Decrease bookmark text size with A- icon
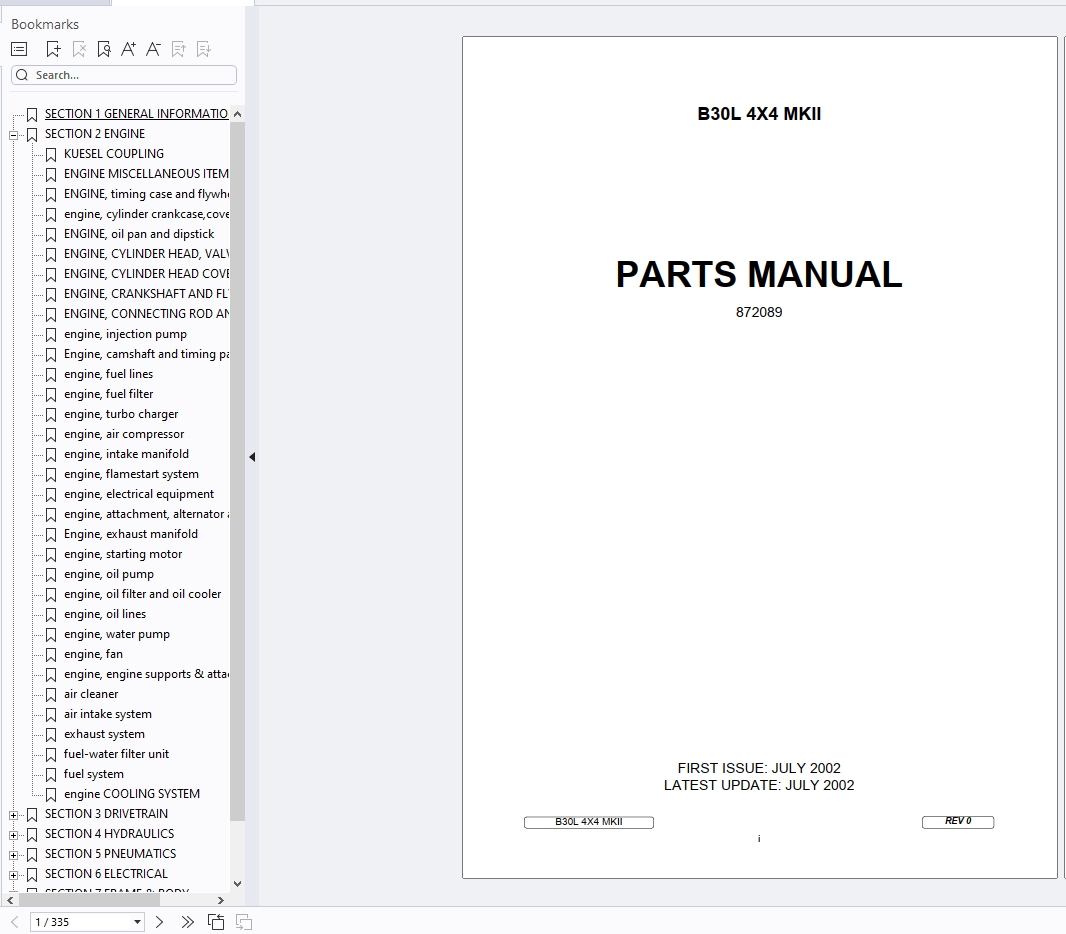 tap(153, 48)
